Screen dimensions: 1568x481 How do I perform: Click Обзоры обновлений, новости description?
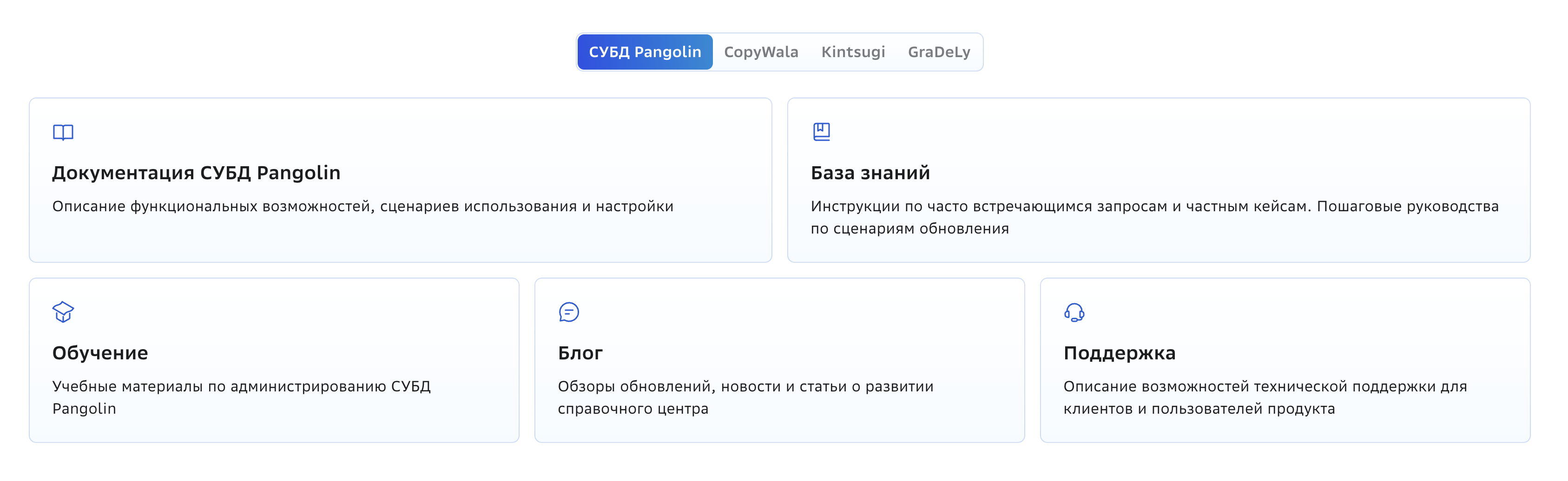coord(745,398)
